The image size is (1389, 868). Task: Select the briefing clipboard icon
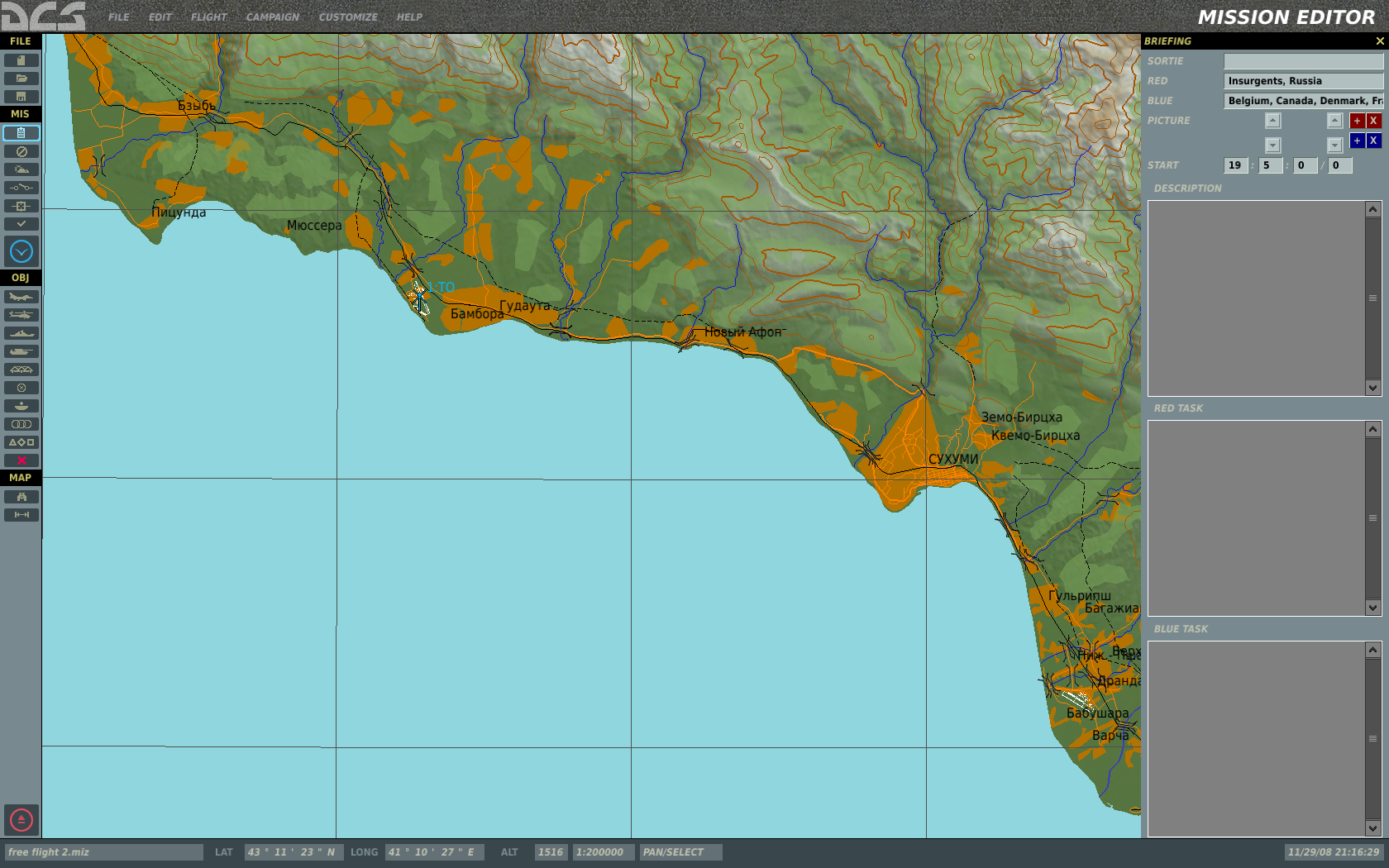tap(21, 133)
